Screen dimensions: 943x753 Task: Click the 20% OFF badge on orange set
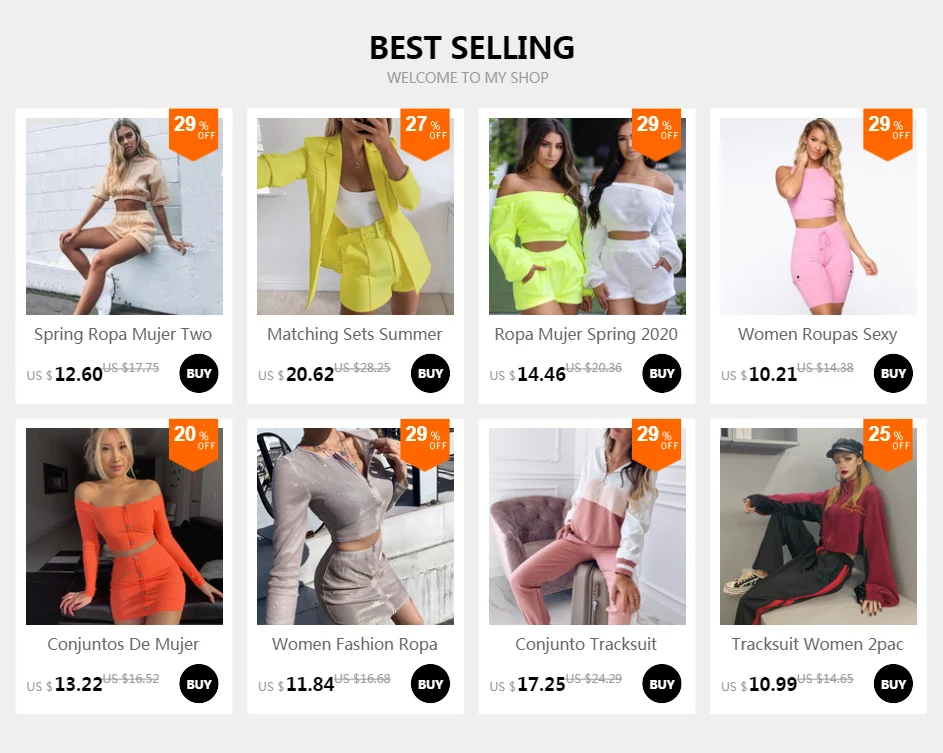pyautogui.click(x=194, y=445)
